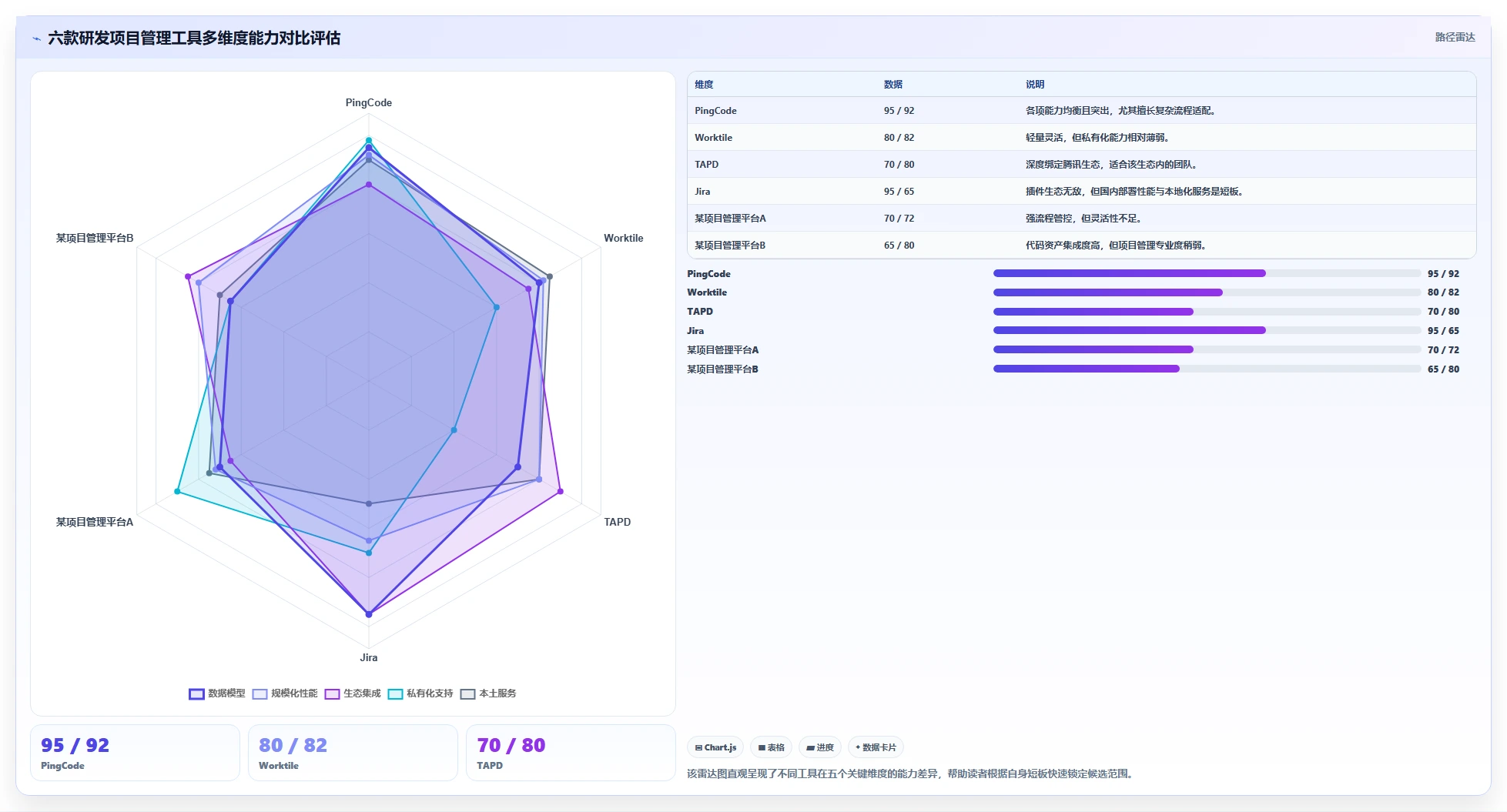Click gray 本土服务 point on Jira axis

[369, 503]
